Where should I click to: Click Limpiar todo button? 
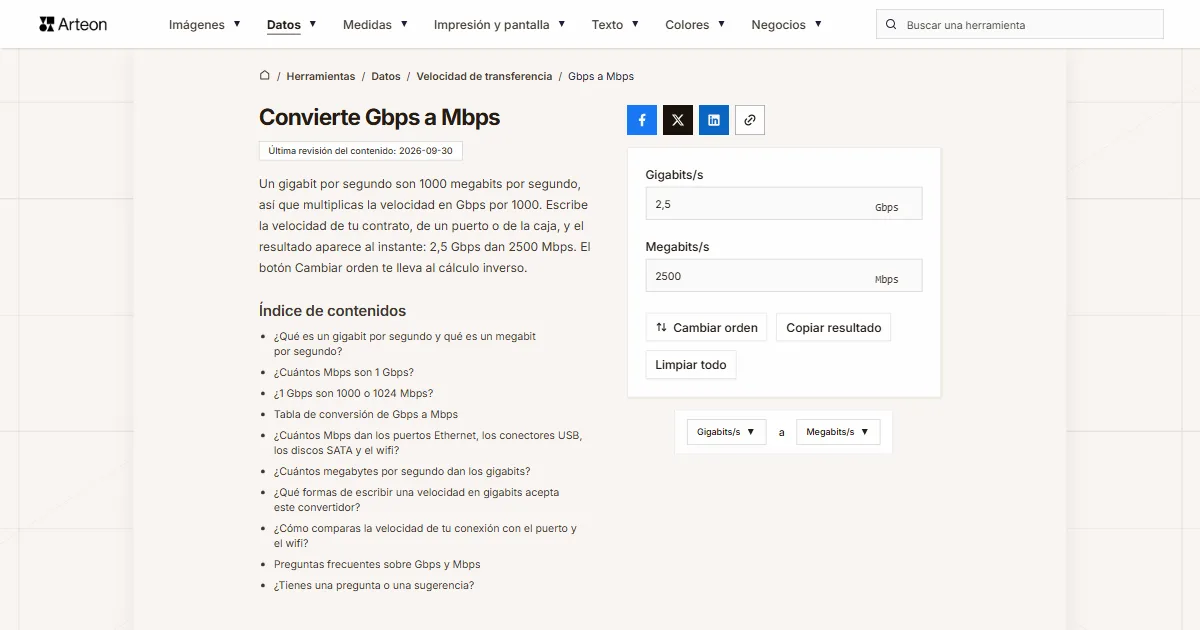(x=691, y=365)
